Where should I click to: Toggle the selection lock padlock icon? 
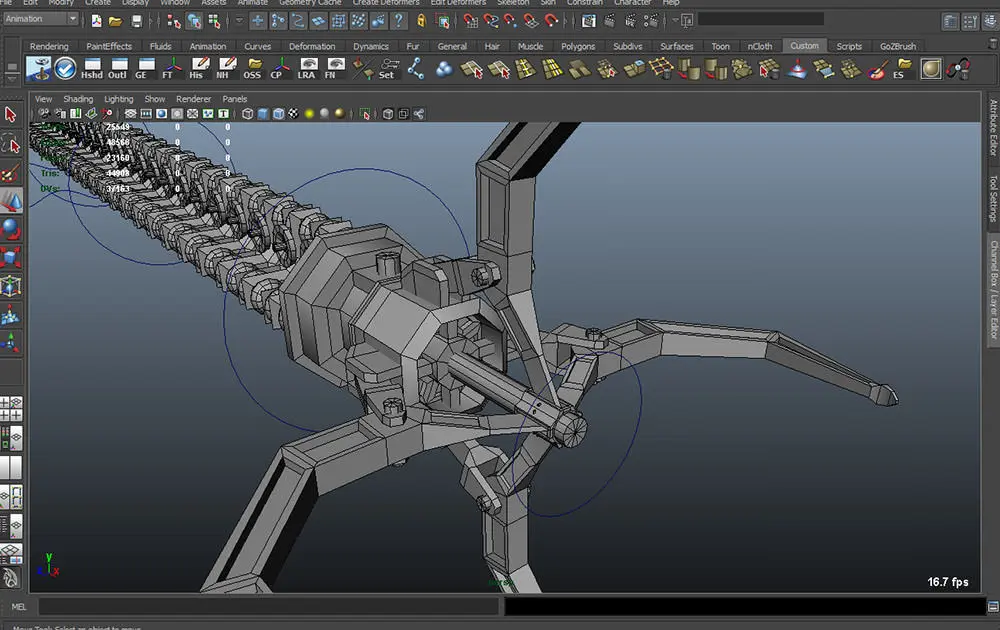tap(421, 20)
